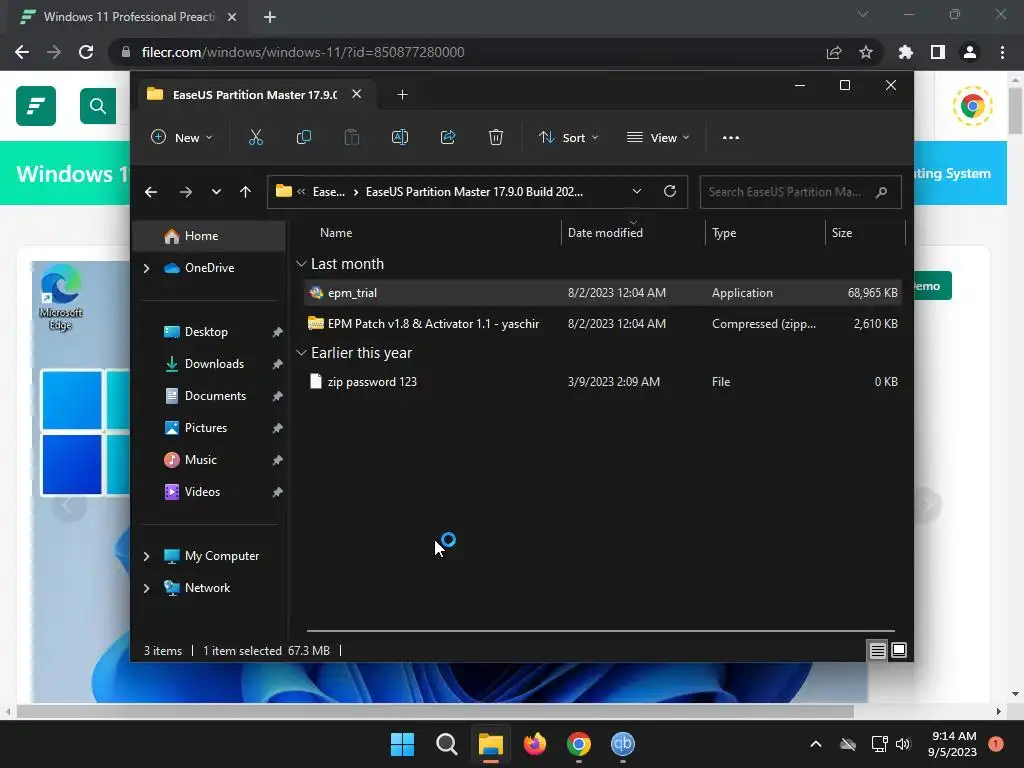Image resolution: width=1024 pixels, height=768 pixels.
Task: Sort by the Type column header
Action: click(x=724, y=232)
